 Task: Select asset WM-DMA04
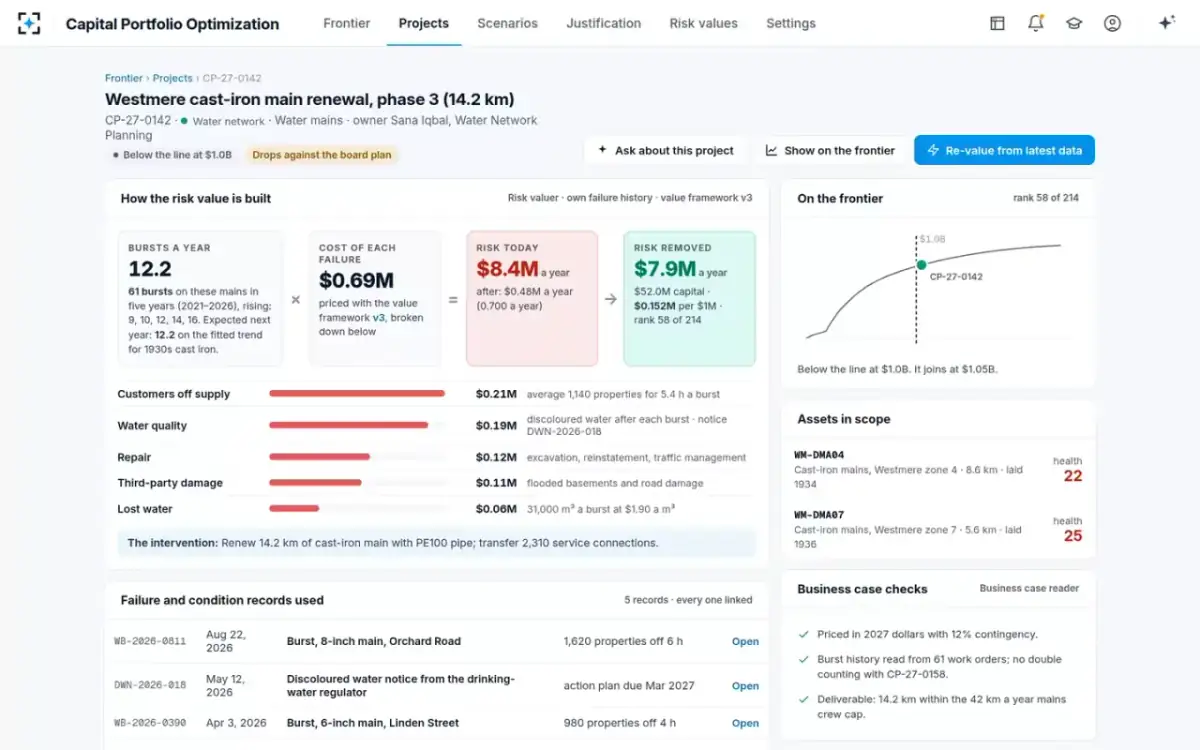pos(938,469)
